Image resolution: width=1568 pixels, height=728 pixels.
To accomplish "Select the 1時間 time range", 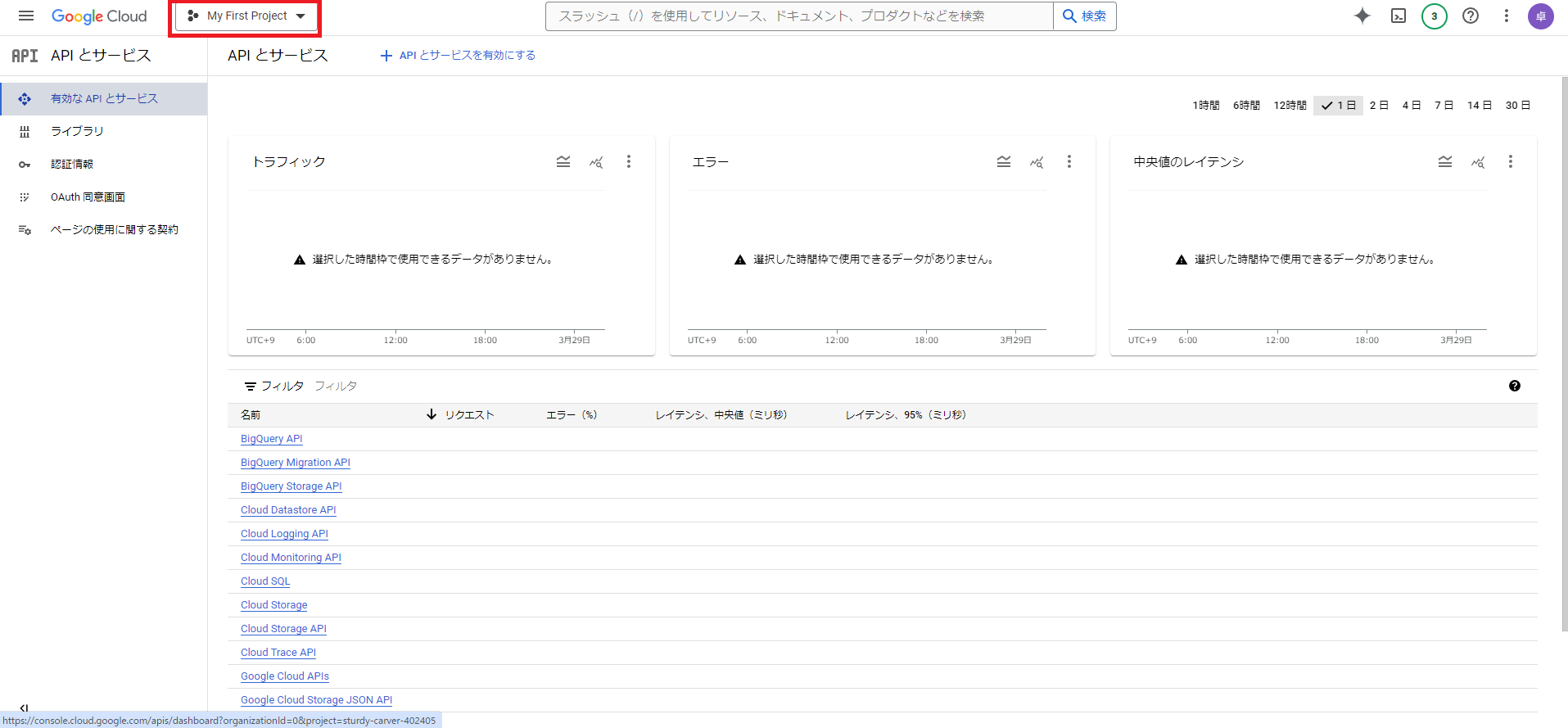I will pos(1205,106).
